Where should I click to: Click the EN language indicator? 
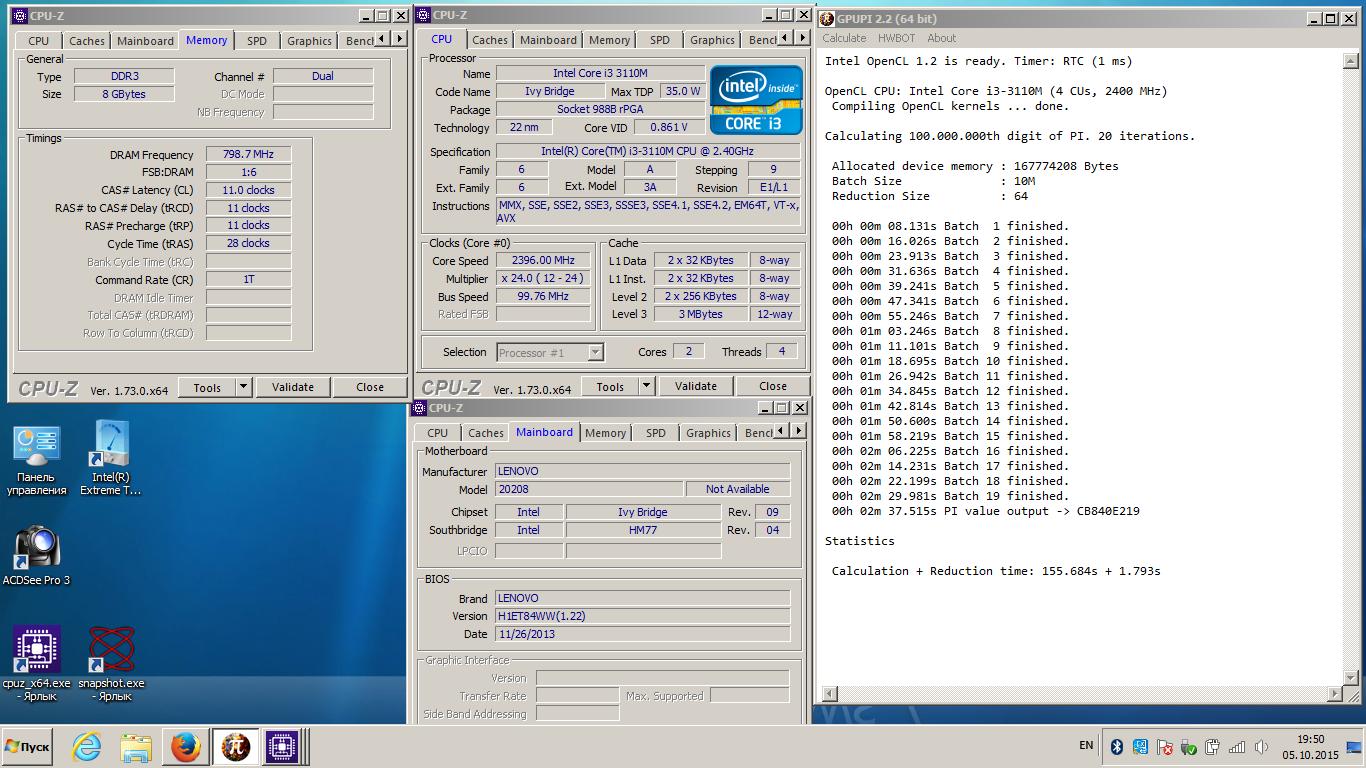(1086, 746)
